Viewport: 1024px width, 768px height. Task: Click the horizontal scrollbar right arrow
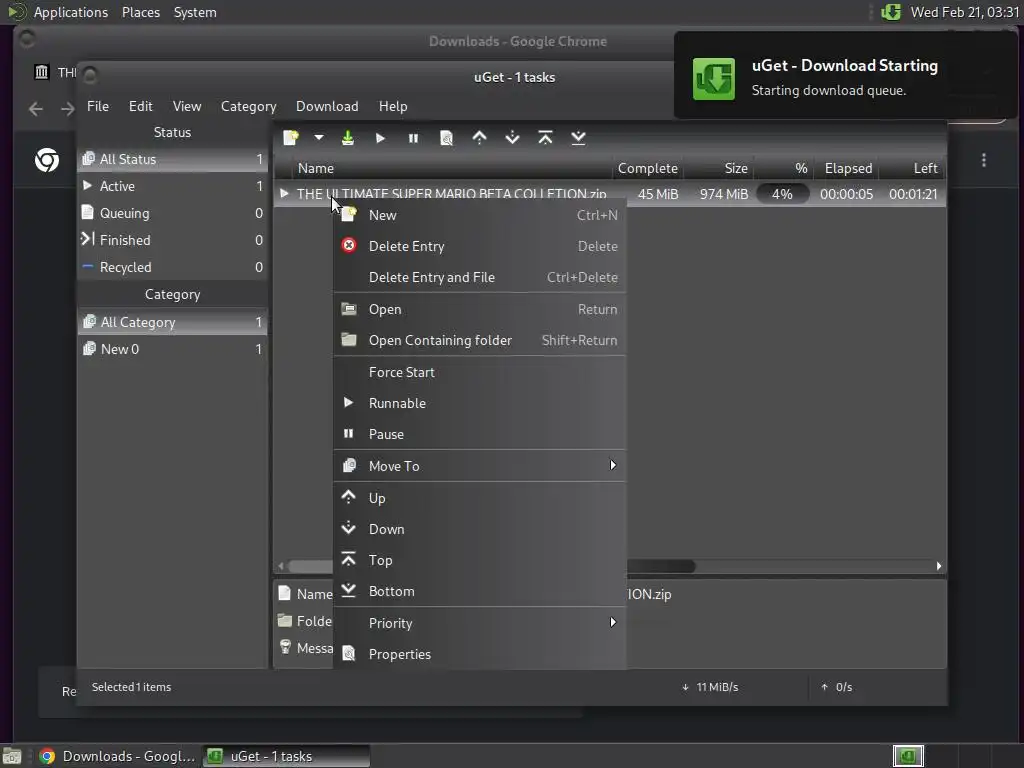pos(938,566)
